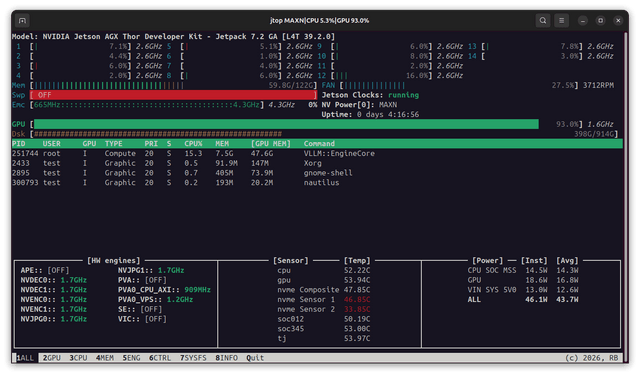Click the 3712RPM fan reading

[x=598, y=85]
